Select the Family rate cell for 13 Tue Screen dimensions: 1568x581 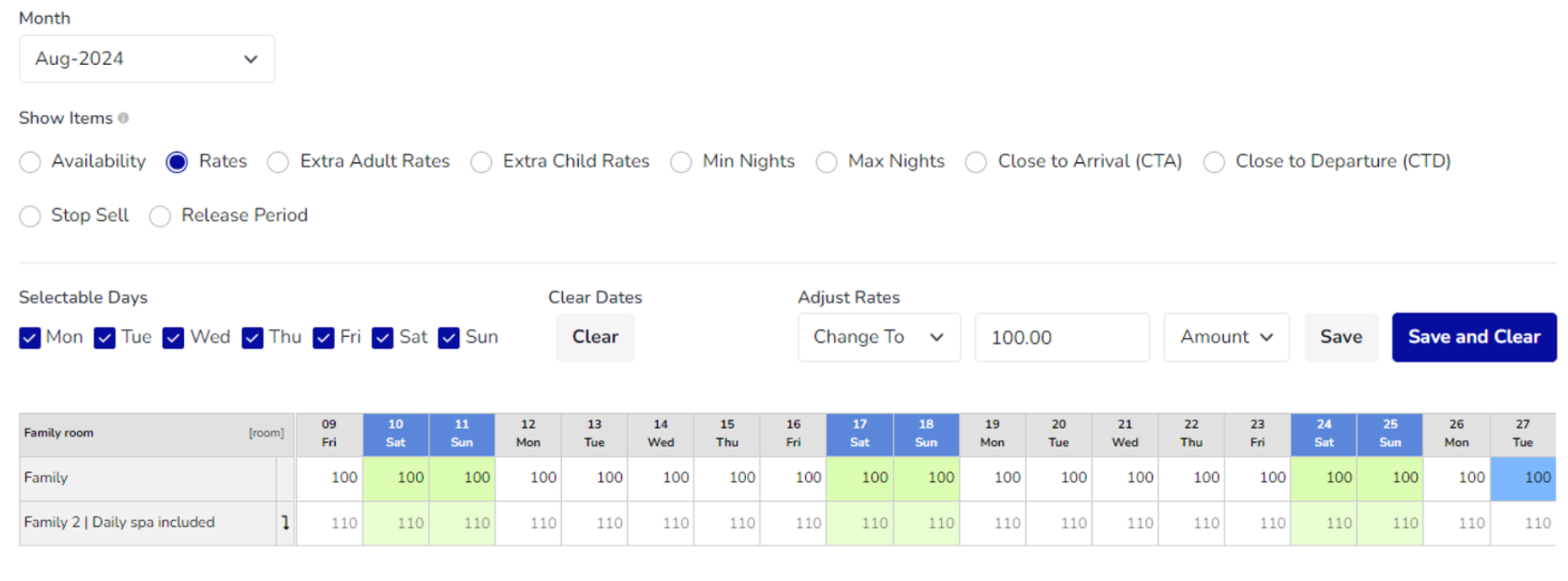point(595,478)
